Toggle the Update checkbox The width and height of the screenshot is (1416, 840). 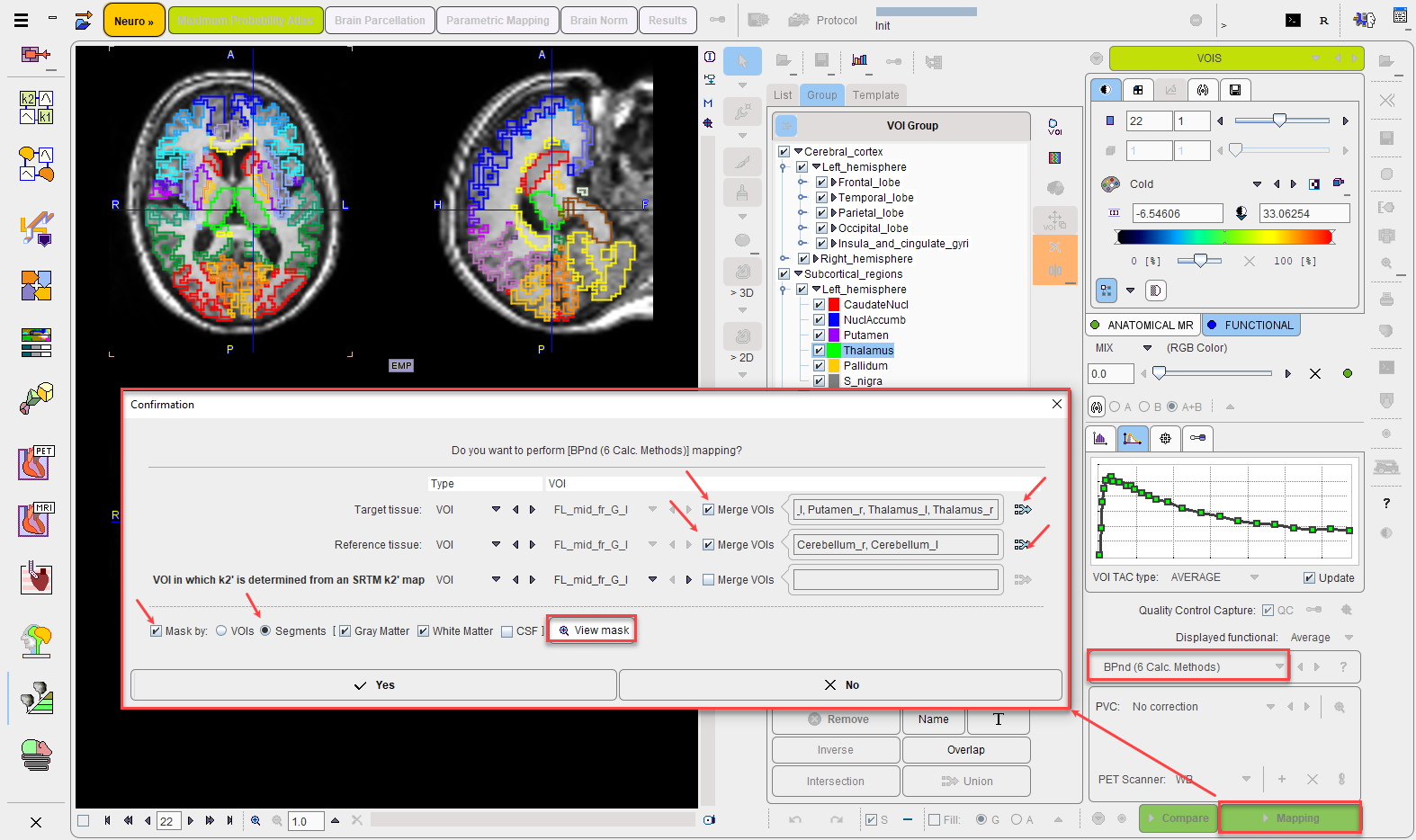click(x=1309, y=578)
